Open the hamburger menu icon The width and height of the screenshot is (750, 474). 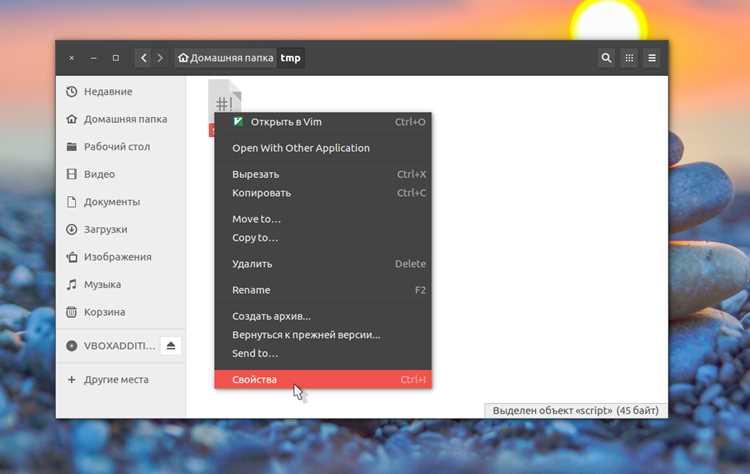pyautogui.click(x=651, y=58)
